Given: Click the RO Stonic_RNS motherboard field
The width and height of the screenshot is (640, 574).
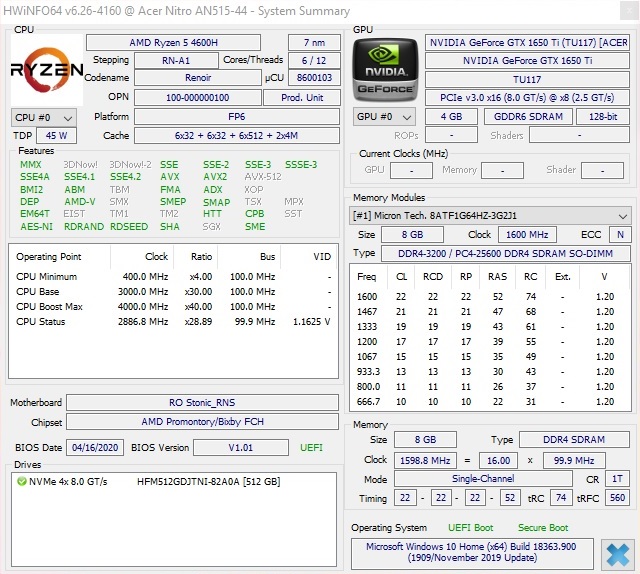Looking at the screenshot, I should pos(202,403).
